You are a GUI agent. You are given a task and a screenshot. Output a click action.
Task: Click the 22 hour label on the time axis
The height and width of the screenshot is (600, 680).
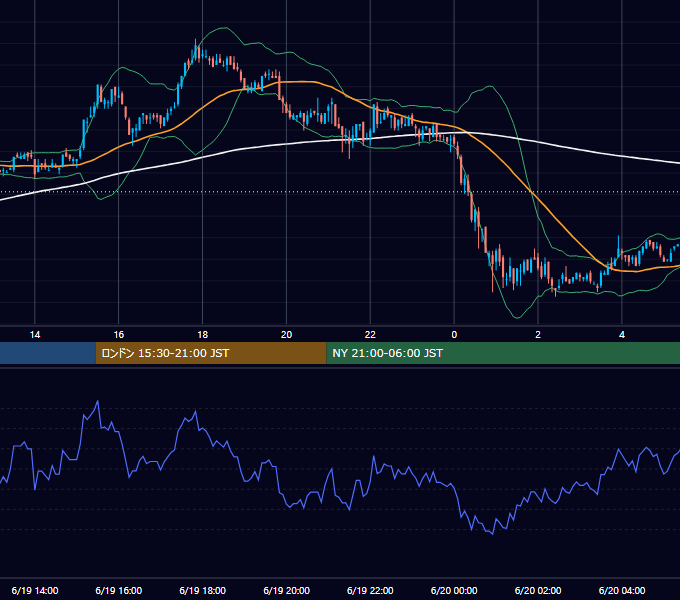[370, 335]
